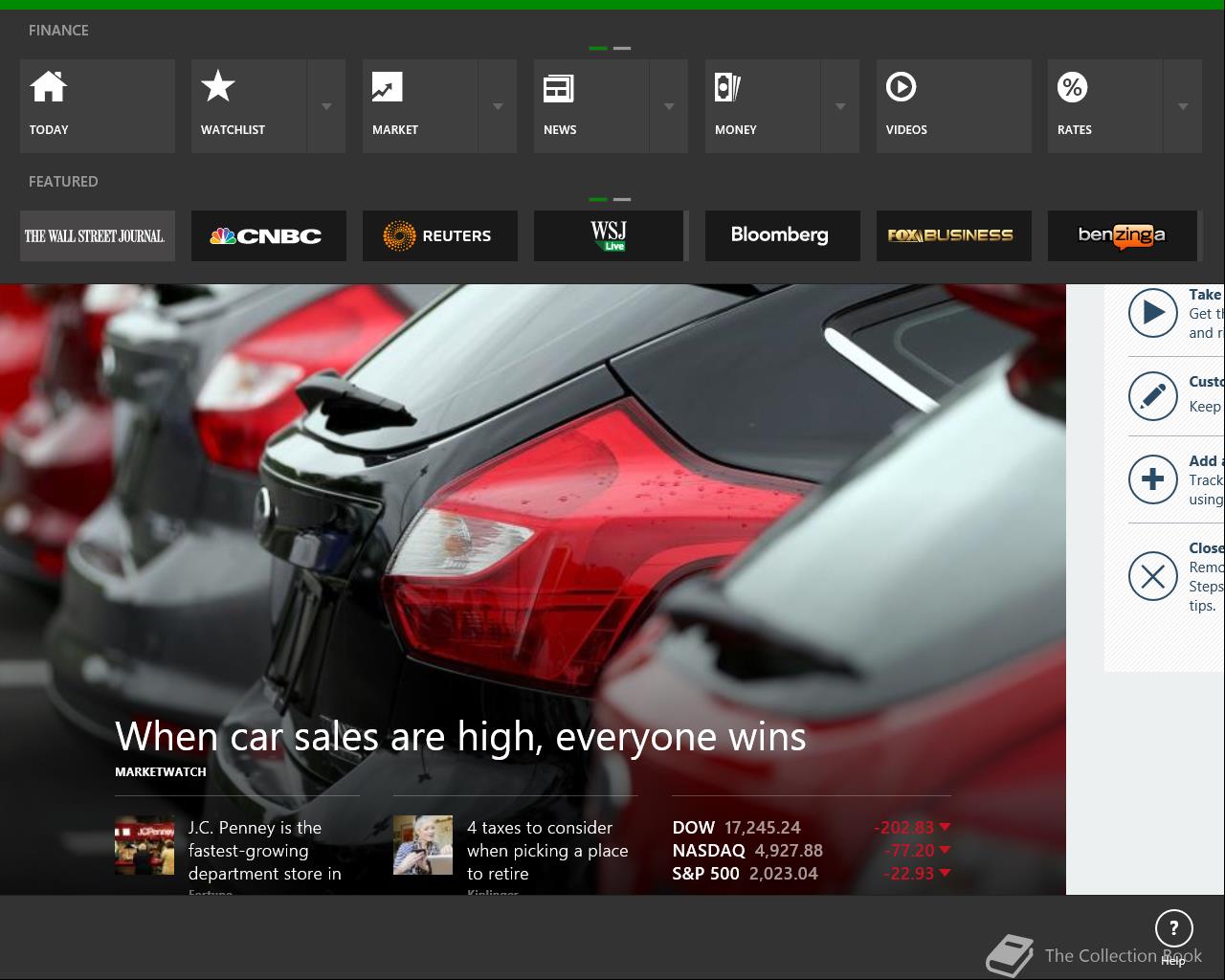The width and height of the screenshot is (1225, 980).
Task: Click the FINANCE section heading
Action: 58,31
